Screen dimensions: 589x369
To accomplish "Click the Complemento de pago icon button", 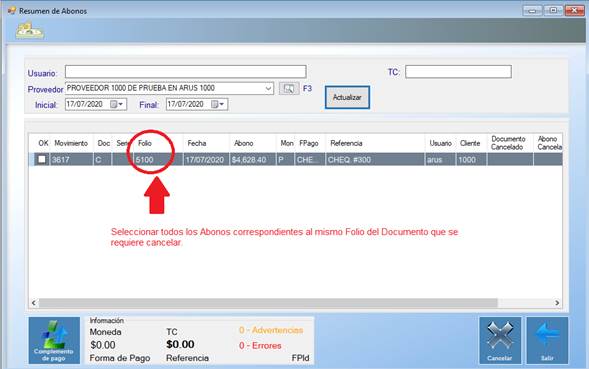I will point(54,340).
